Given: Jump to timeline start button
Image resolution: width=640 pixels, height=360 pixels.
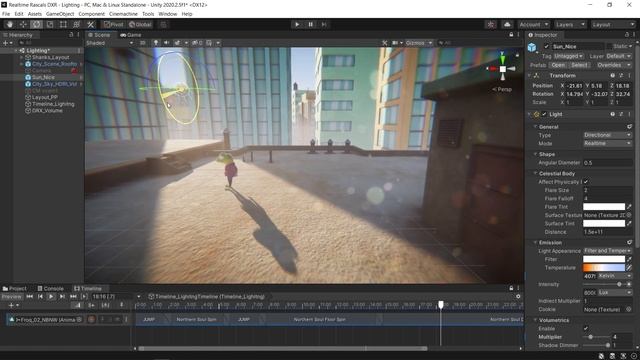Looking at the screenshot, I should pos(29,297).
